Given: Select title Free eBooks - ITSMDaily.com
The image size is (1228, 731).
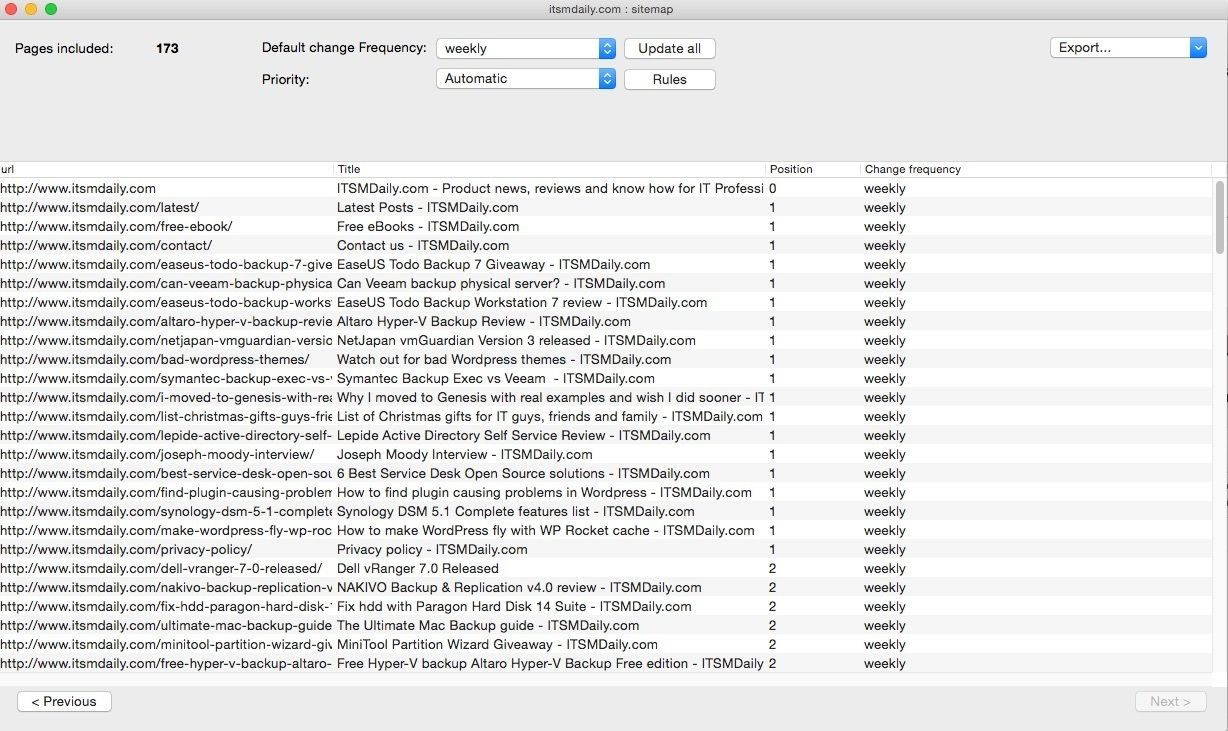Looking at the screenshot, I should click(428, 226).
